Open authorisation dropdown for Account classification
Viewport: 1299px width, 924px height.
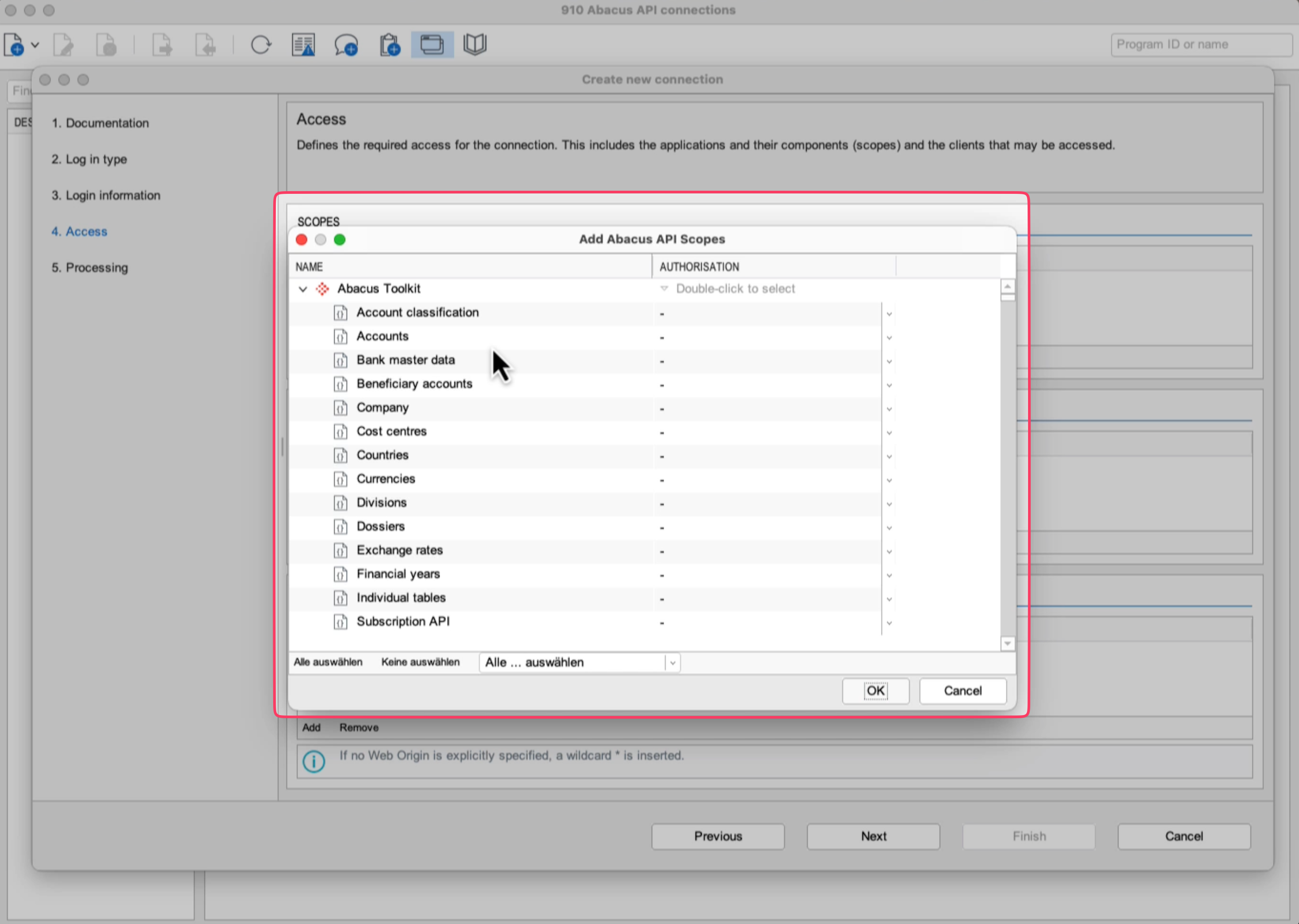pyautogui.click(x=889, y=314)
